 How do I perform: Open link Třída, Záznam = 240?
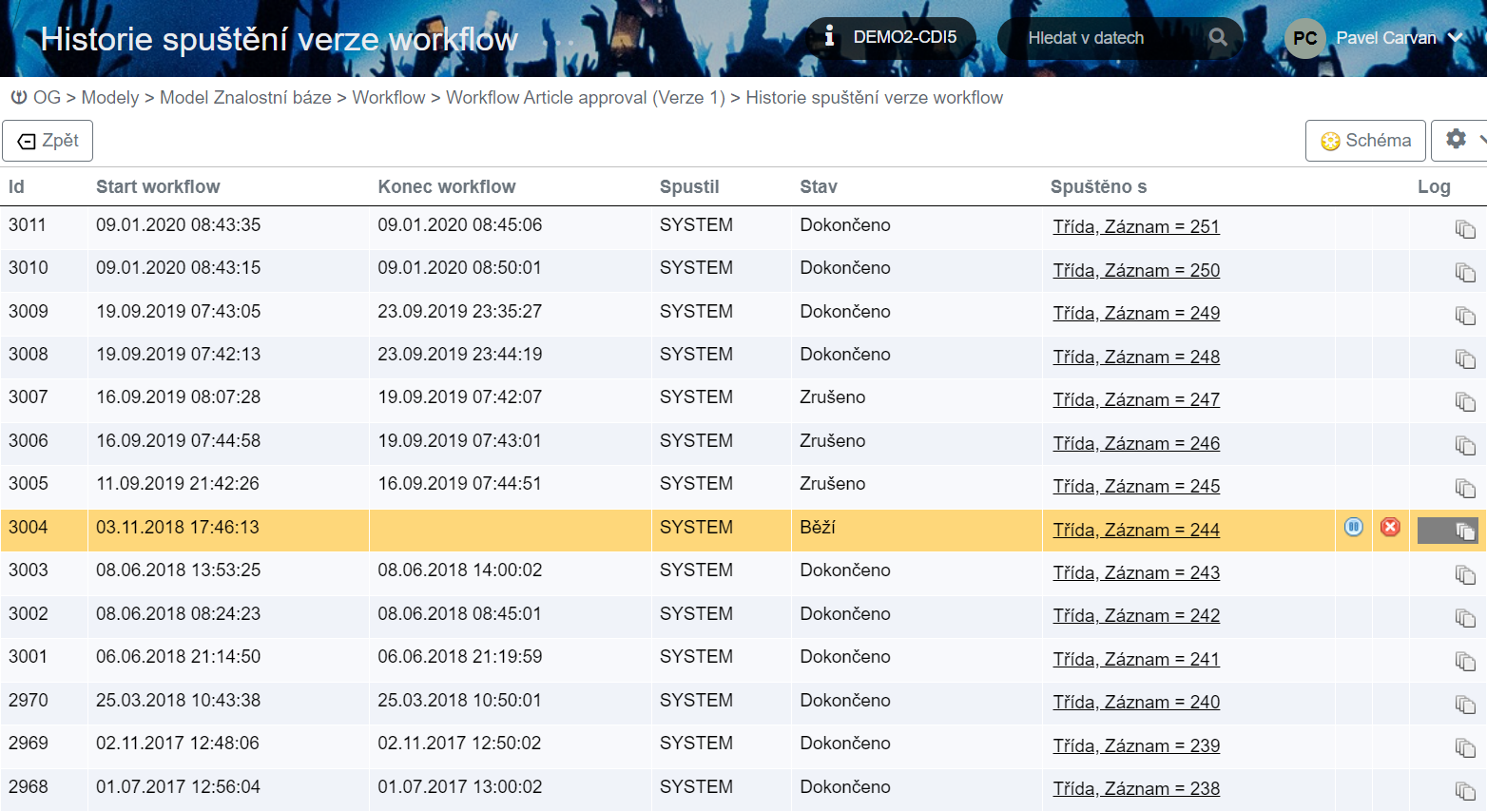tap(1136, 702)
